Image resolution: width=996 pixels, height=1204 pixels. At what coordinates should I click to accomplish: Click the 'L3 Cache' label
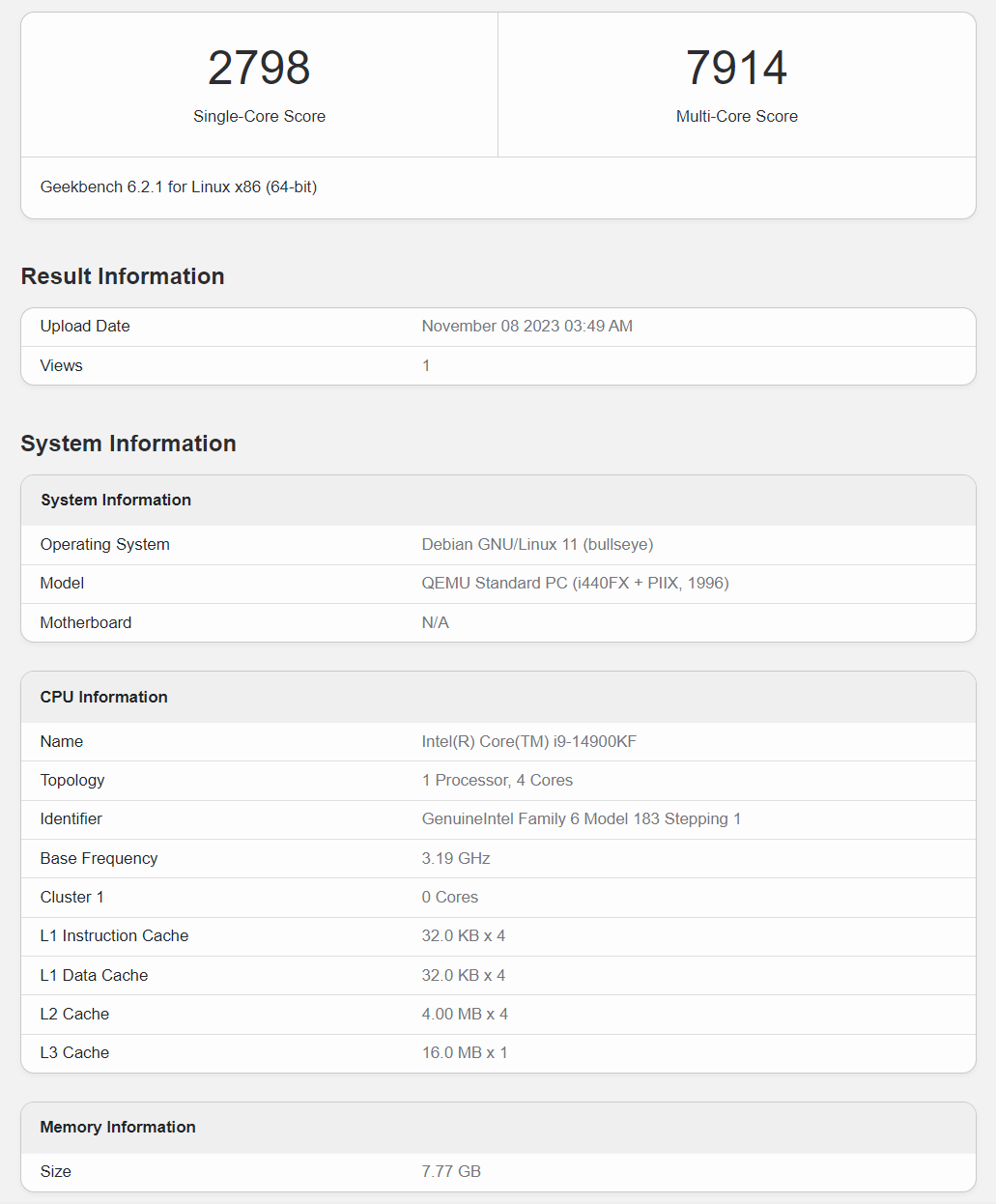tap(74, 1052)
